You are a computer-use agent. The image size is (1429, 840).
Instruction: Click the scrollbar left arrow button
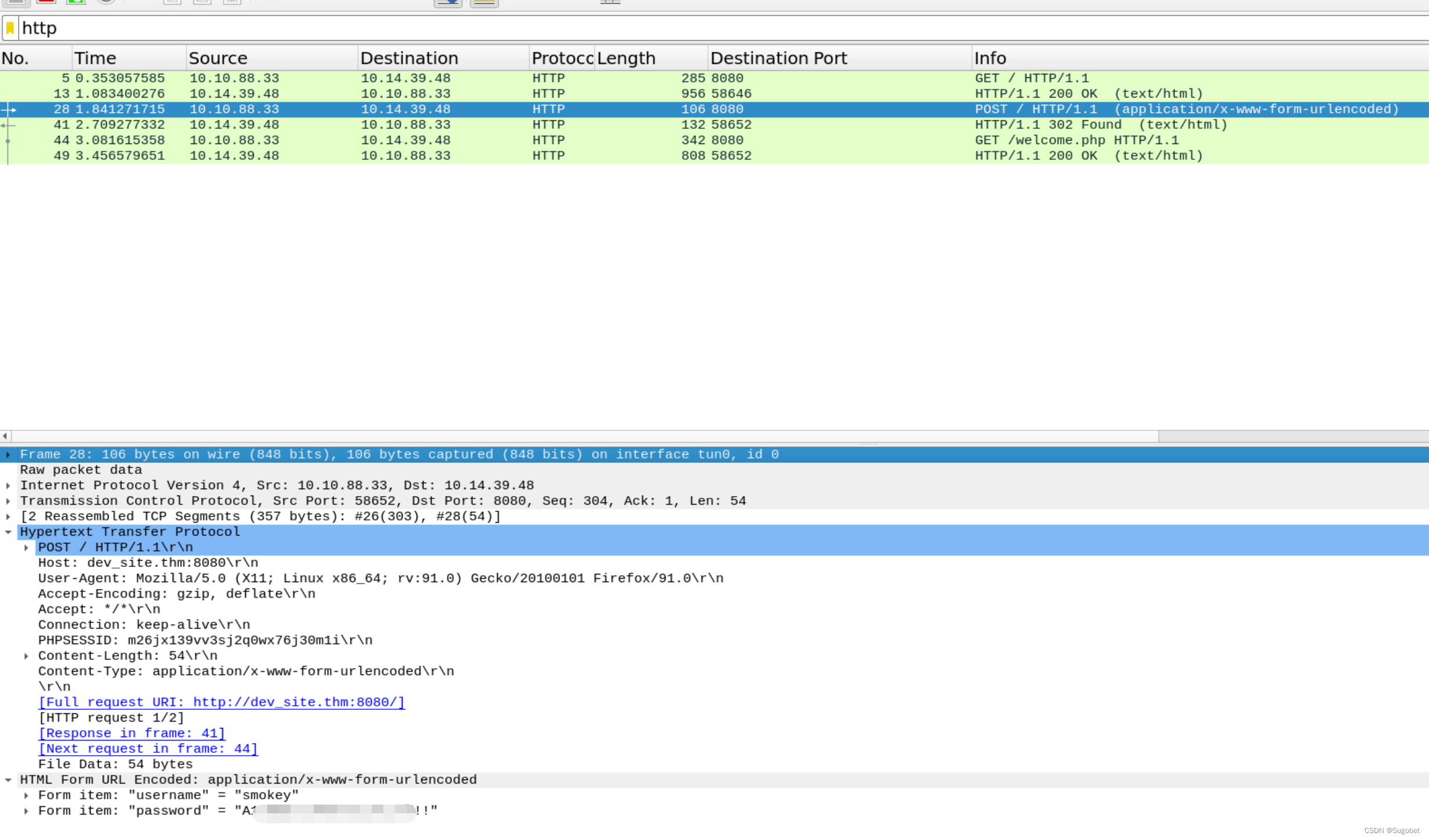pos(5,436)
